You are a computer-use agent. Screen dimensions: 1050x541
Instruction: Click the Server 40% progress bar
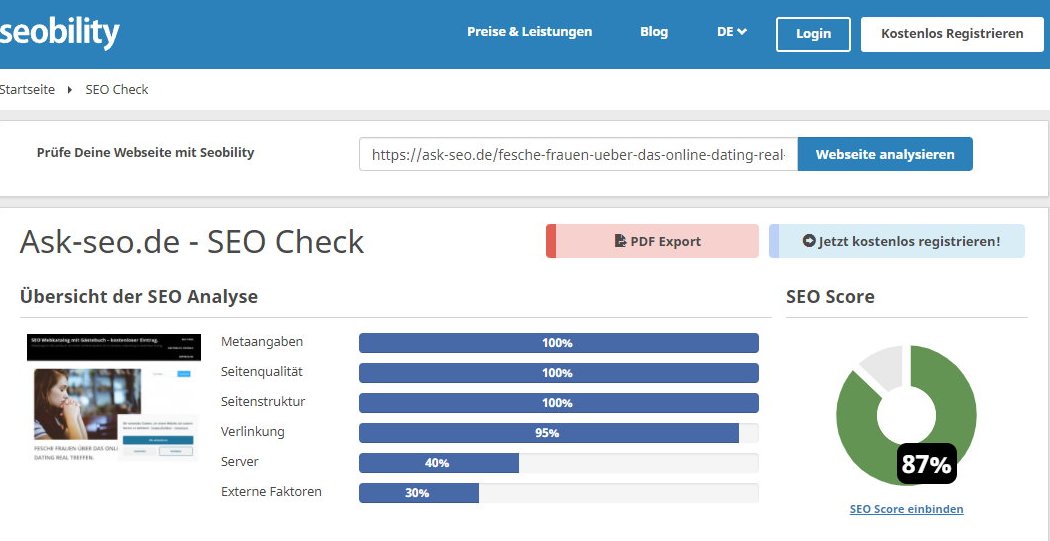pyautogui.click(x=558, y=463)
